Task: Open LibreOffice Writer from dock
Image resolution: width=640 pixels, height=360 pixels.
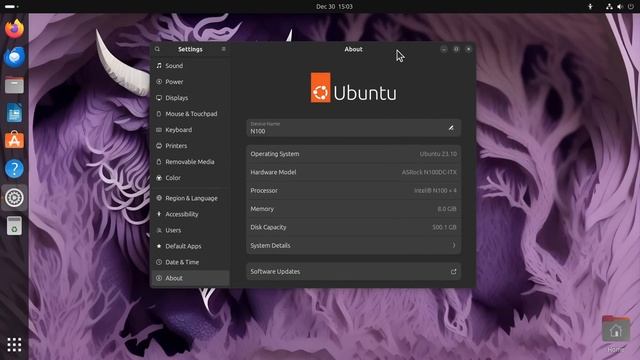Action: click(x=14, y=113)
